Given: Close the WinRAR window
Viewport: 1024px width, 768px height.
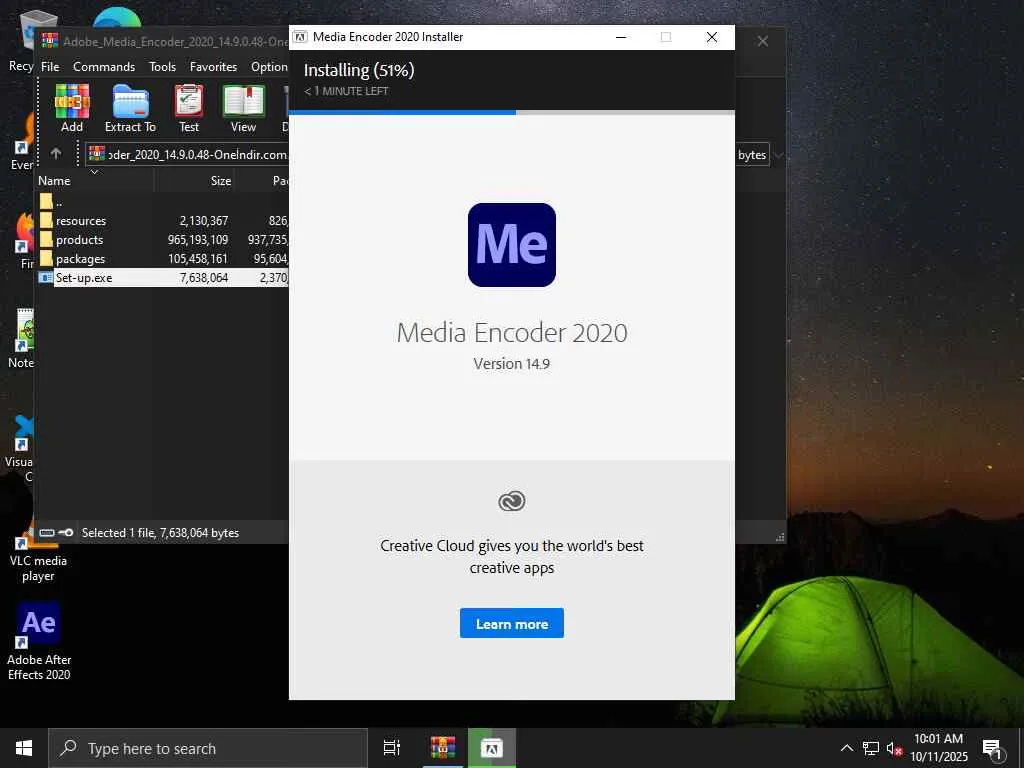Looking at the screenshot, I should pyautogui.click(x=762, y=41).
